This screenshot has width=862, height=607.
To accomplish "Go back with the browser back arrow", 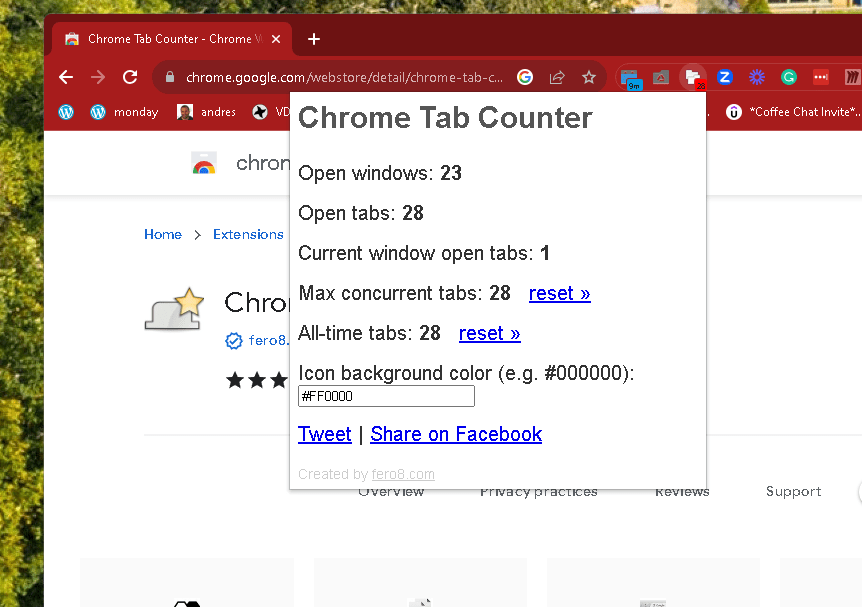I will (x=66, y=77).
